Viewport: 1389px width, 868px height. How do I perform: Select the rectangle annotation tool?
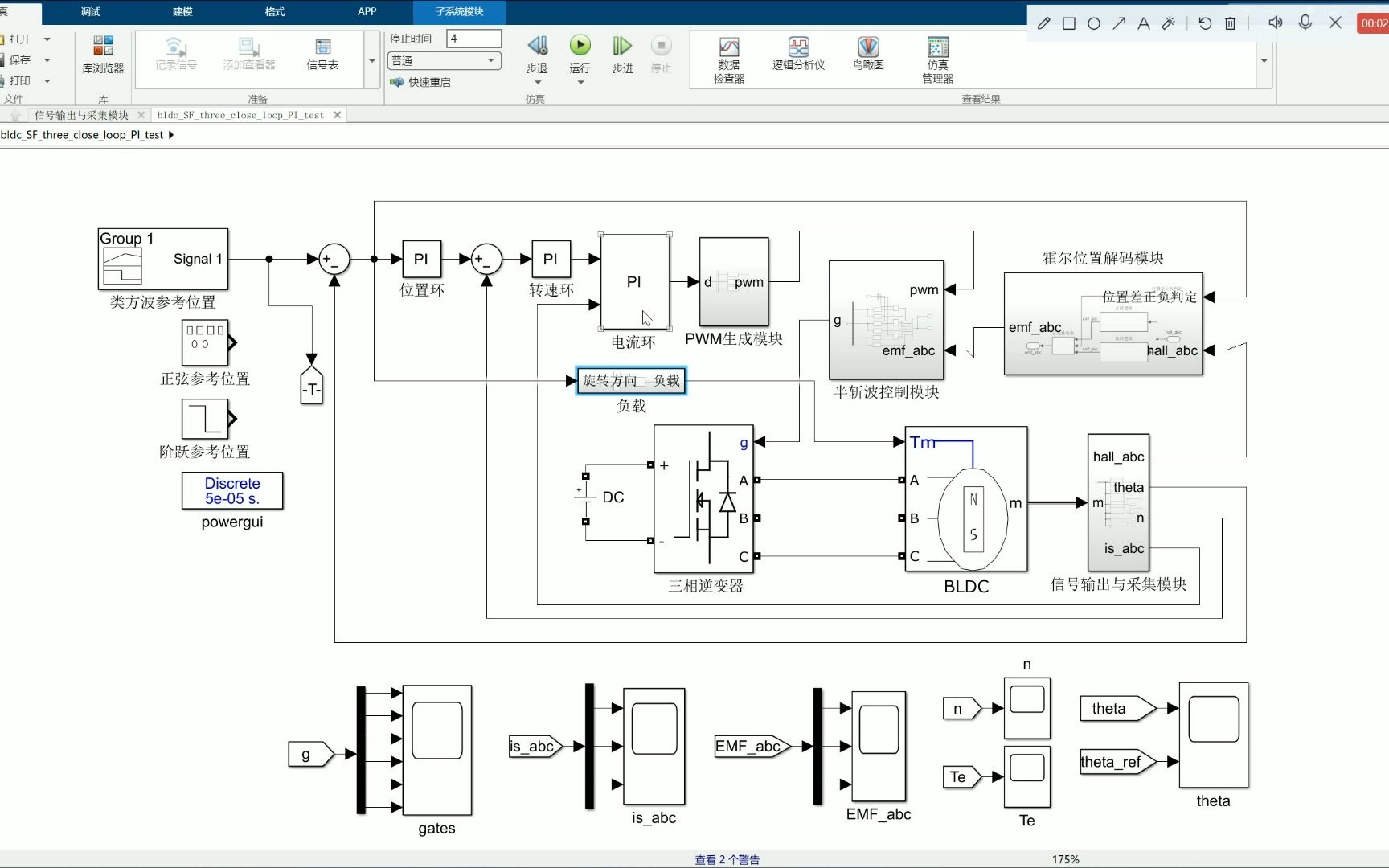[x=1069, y=23]
